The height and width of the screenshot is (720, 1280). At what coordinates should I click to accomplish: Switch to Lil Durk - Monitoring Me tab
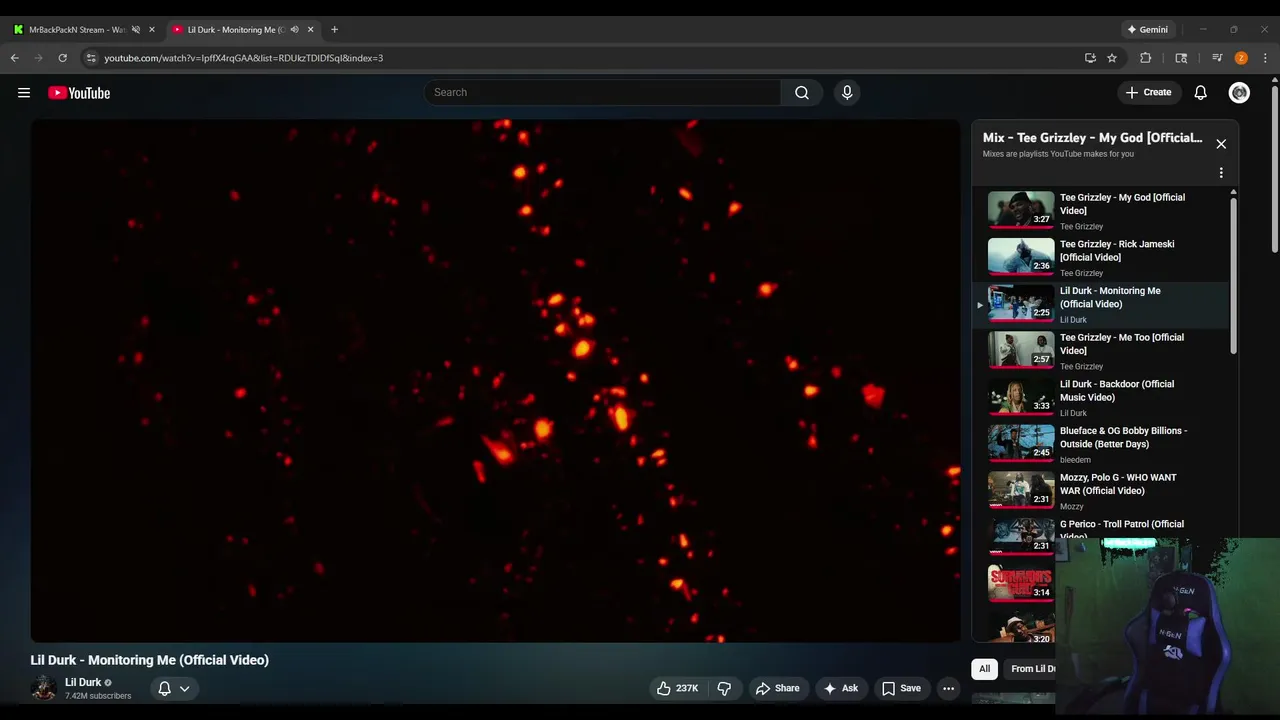[235, 30]
